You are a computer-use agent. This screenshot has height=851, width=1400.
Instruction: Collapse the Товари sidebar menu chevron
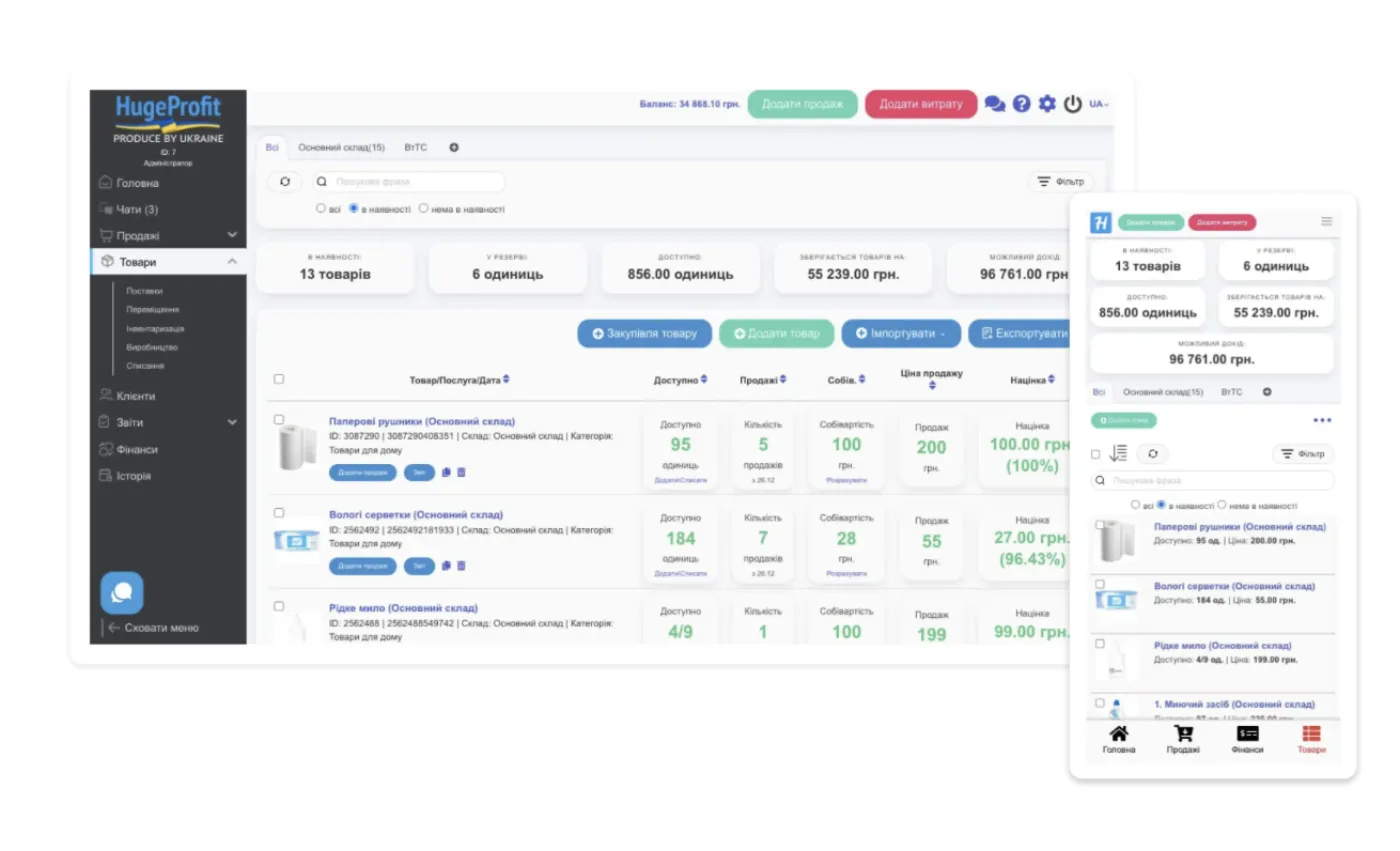pos(232,262)
